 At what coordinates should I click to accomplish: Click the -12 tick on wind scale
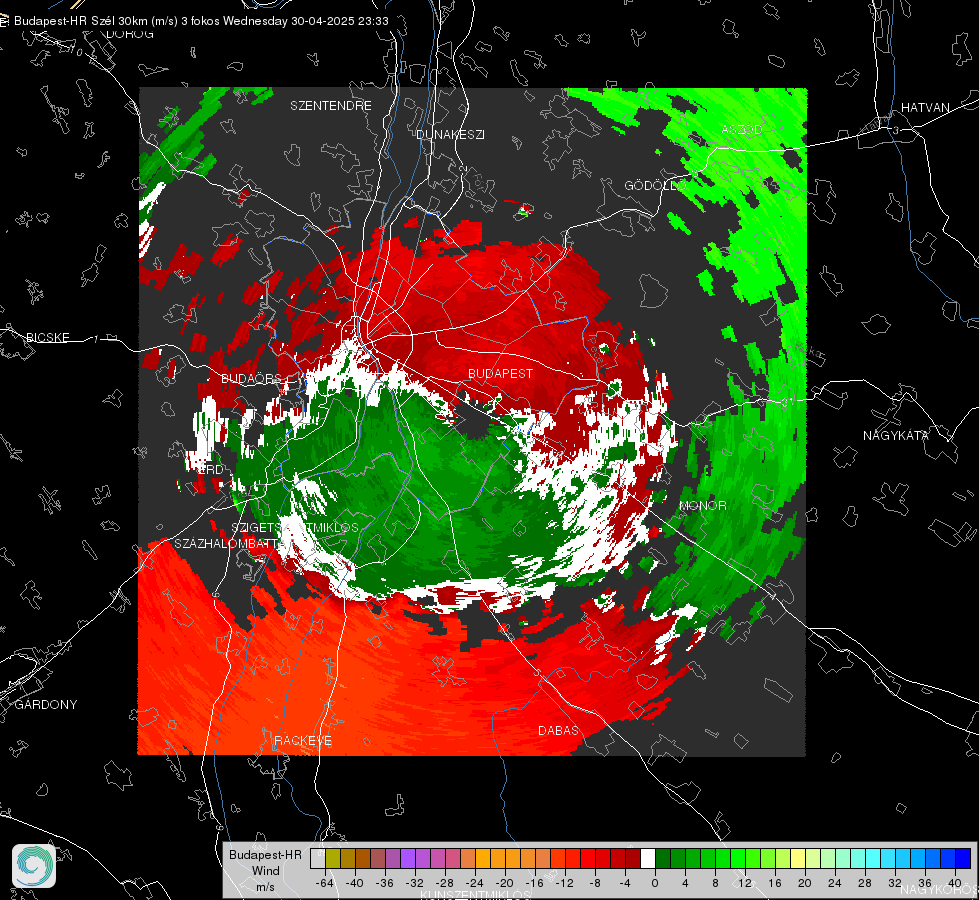565,883
